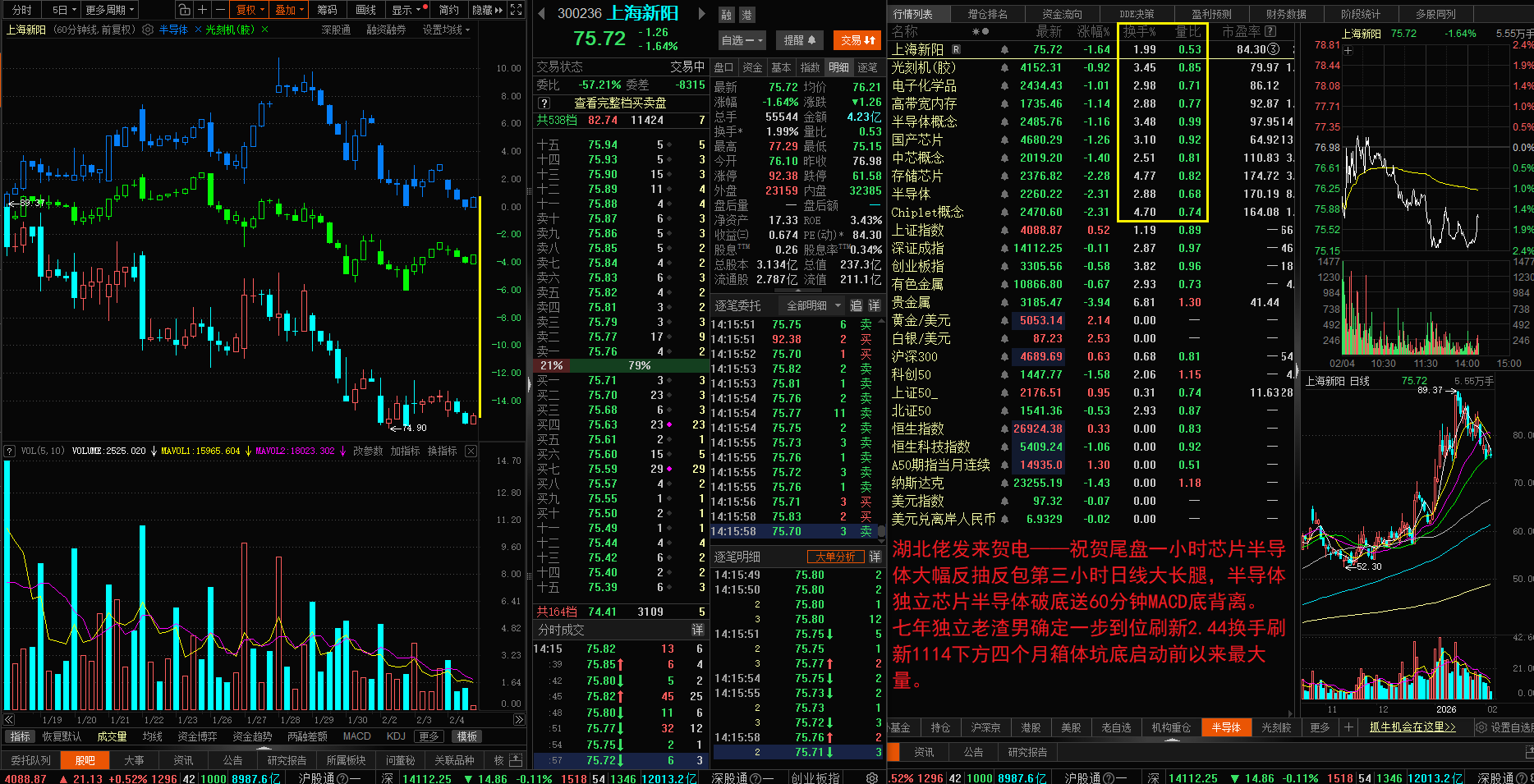Switch to 简约 simple mode
Viewport: 1534px width, 784px height.
(x=448, y=10)
